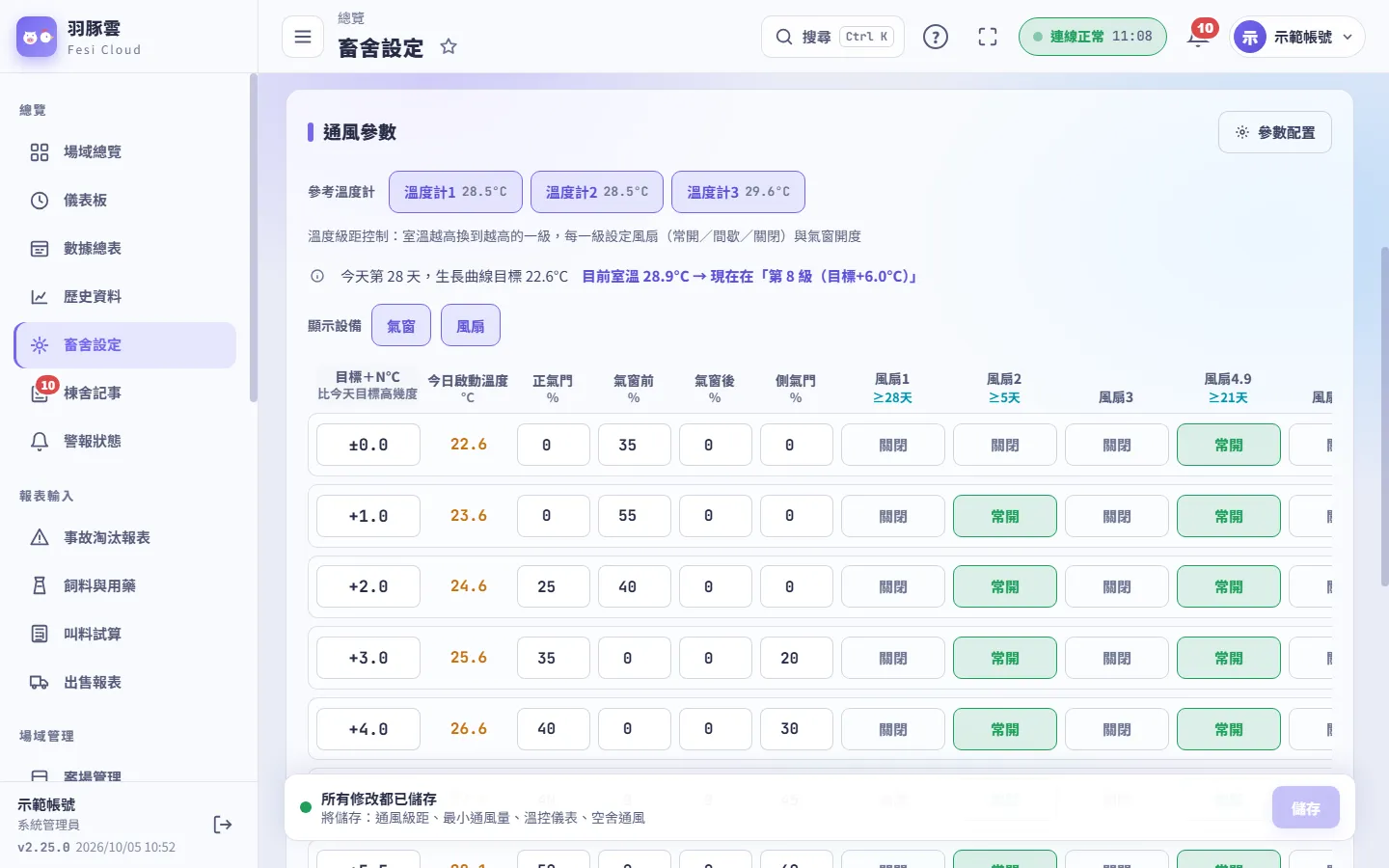Open 叫料試算 sidebar item
The width and height of the screenshot is (1389, 868).
tap(125, 635)
